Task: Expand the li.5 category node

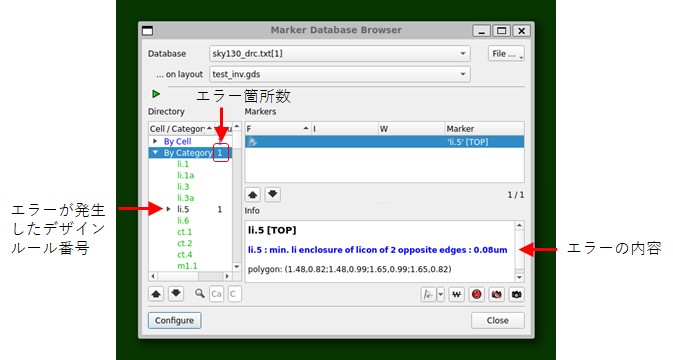Action: point(169,209)
